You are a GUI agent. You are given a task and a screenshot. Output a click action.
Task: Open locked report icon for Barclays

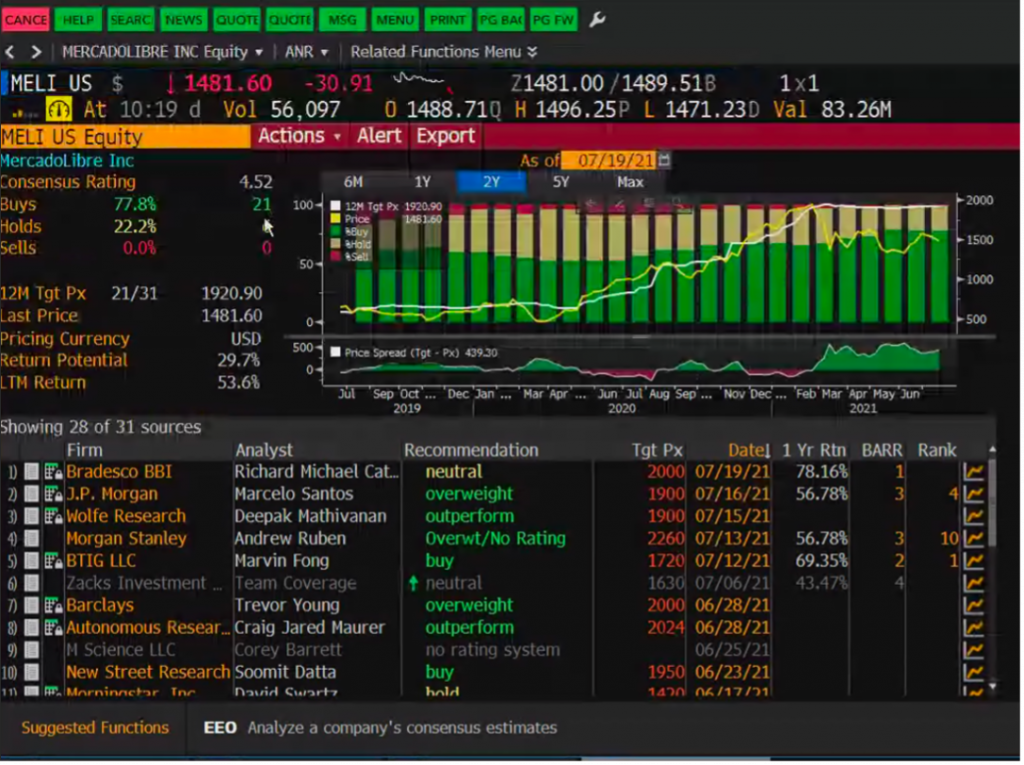click(x=53, y=606)
